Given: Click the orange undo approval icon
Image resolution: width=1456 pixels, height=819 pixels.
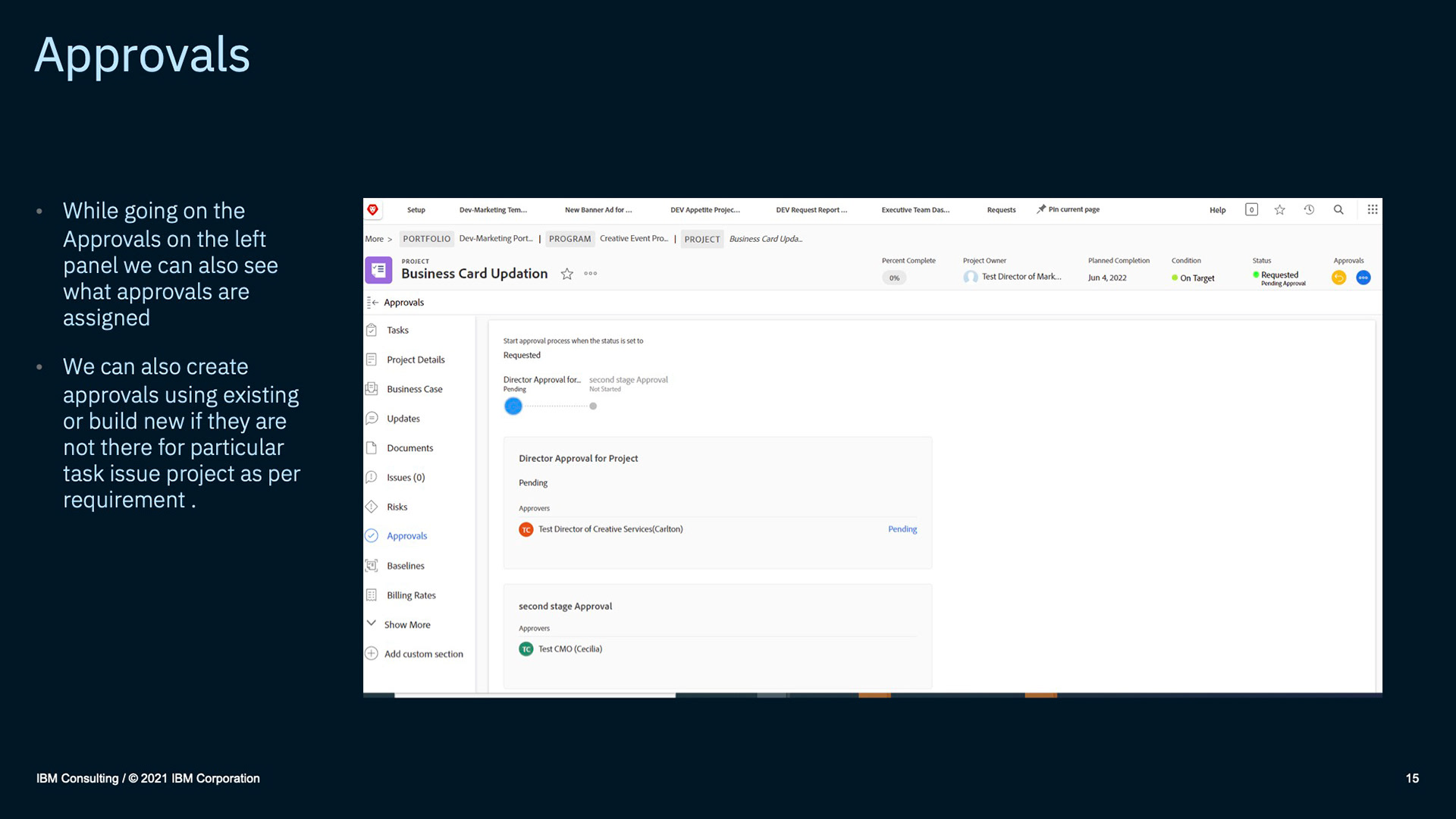Looking at the screenshot, I should tap(1338, 278).
